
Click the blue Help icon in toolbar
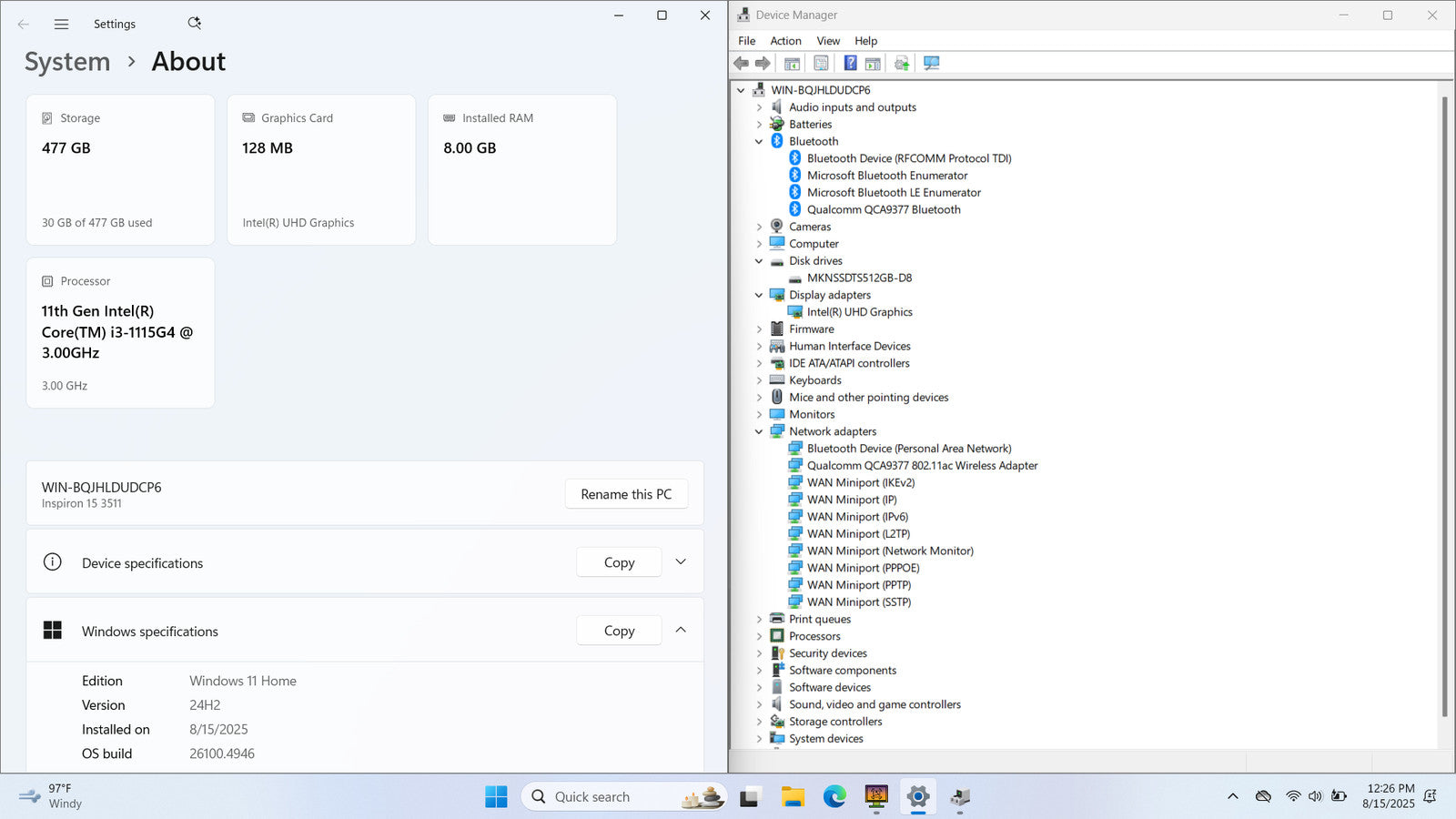(850, 63)
